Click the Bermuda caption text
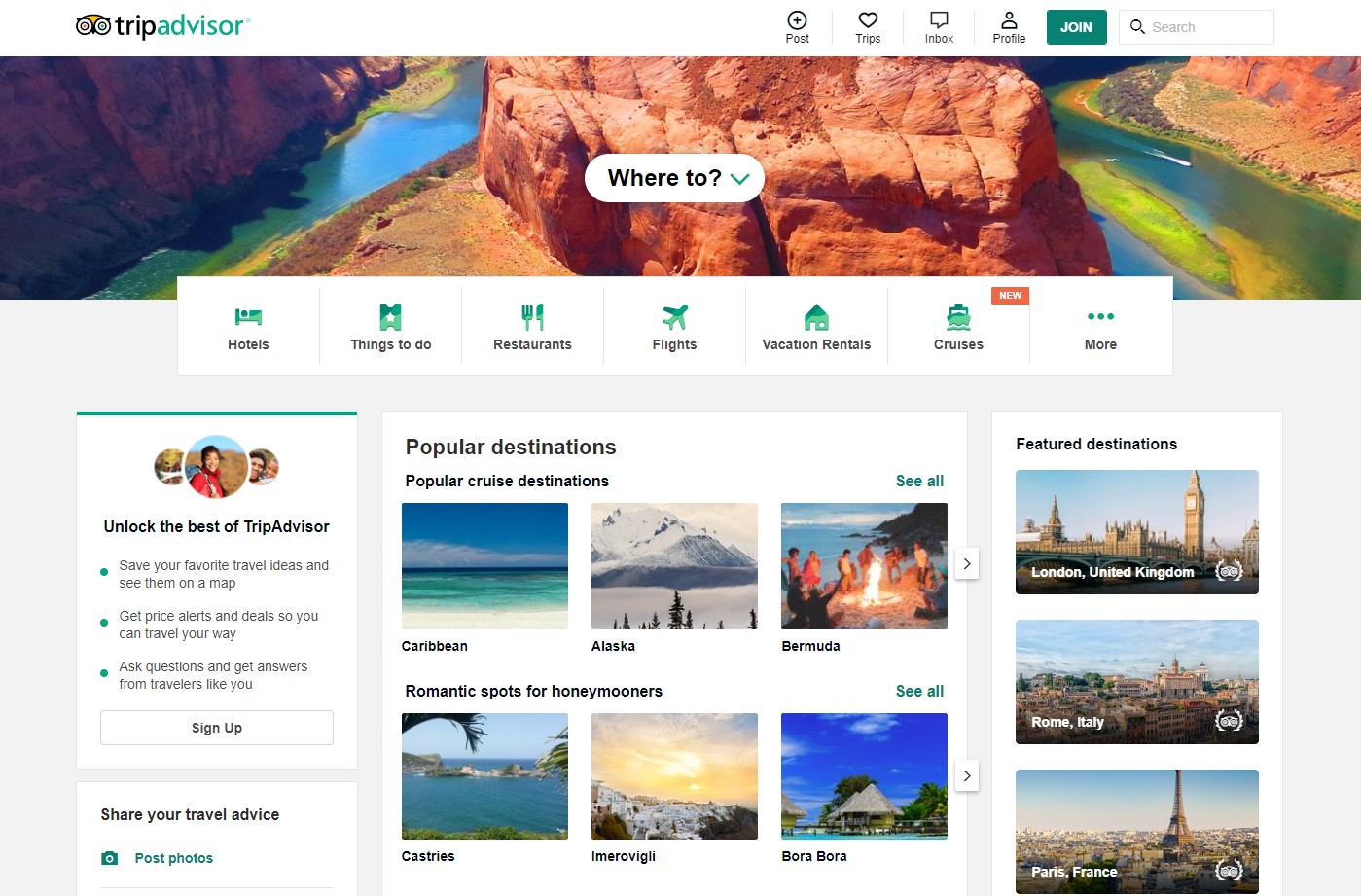Viewport: 1361px width, 896px height. tap(810, 646)
